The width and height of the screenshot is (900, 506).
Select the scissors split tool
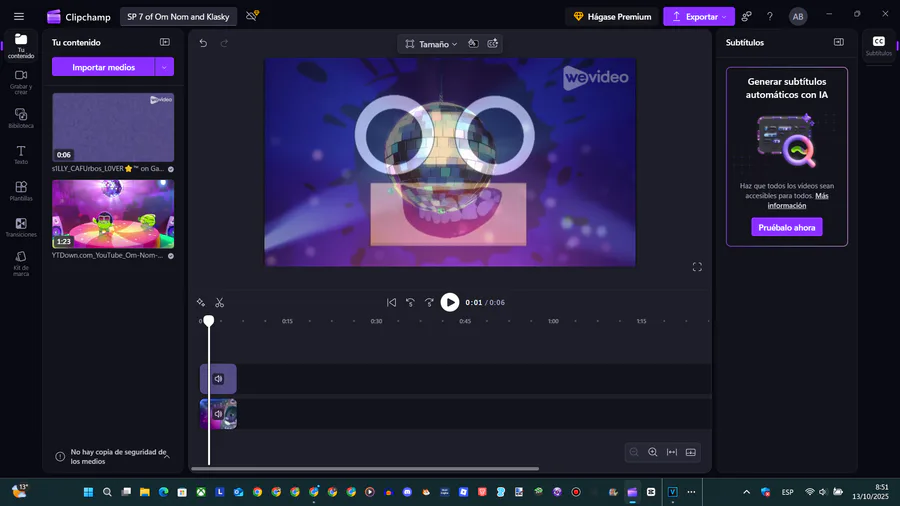click(x=219, y=302)
